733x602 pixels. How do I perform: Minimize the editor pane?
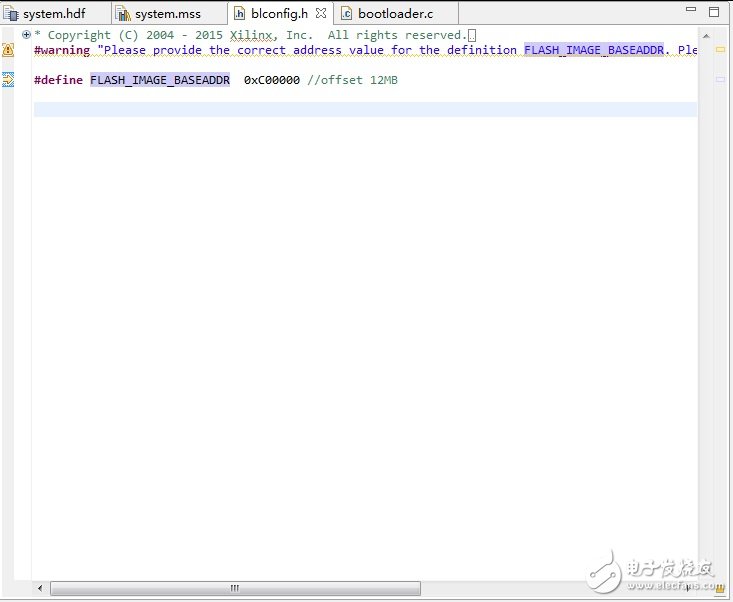(x=687, y=13)
